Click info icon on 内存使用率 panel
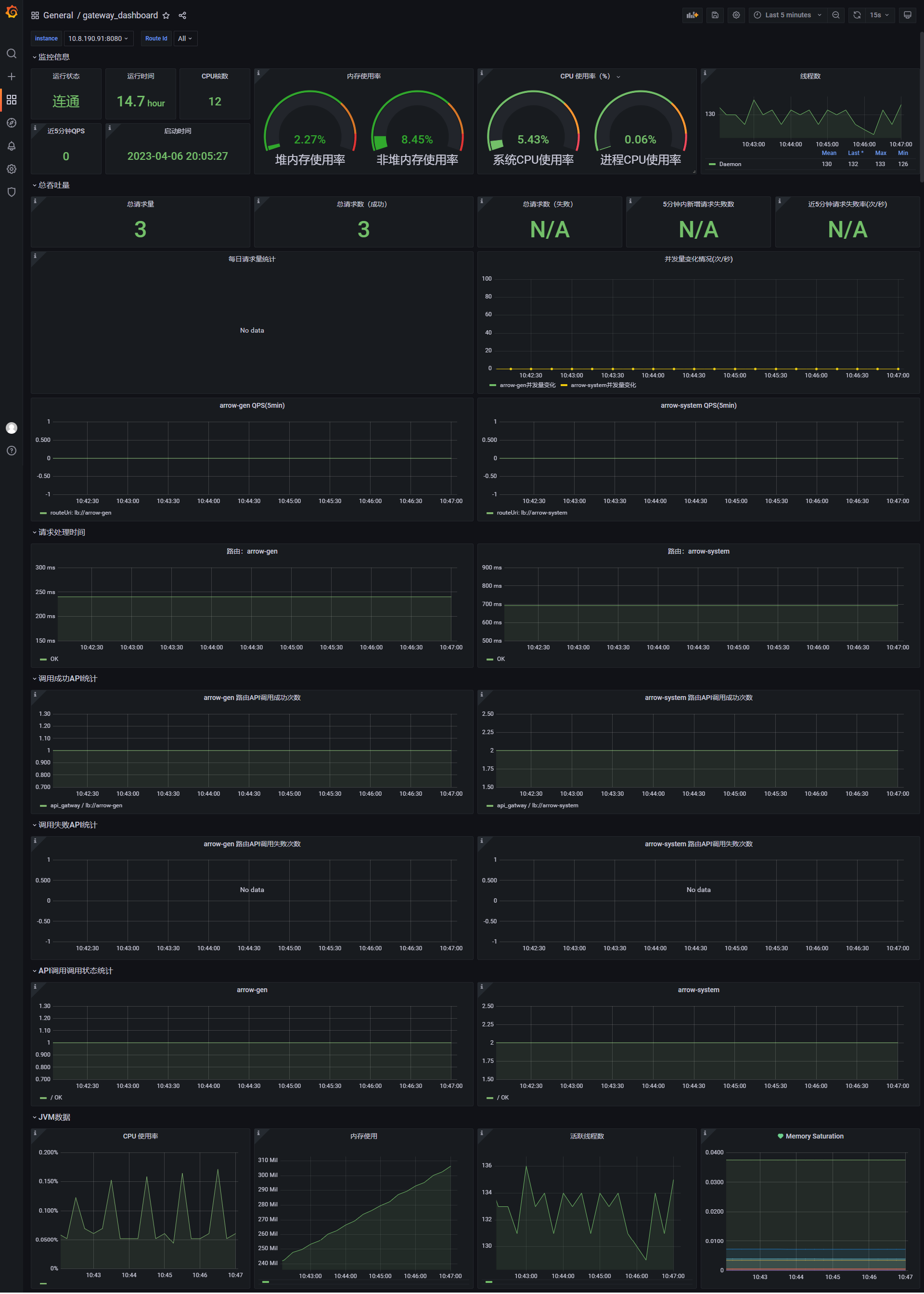Image resolution: width=924 pixels, height=1294 pixels. [x=258, y=73]
